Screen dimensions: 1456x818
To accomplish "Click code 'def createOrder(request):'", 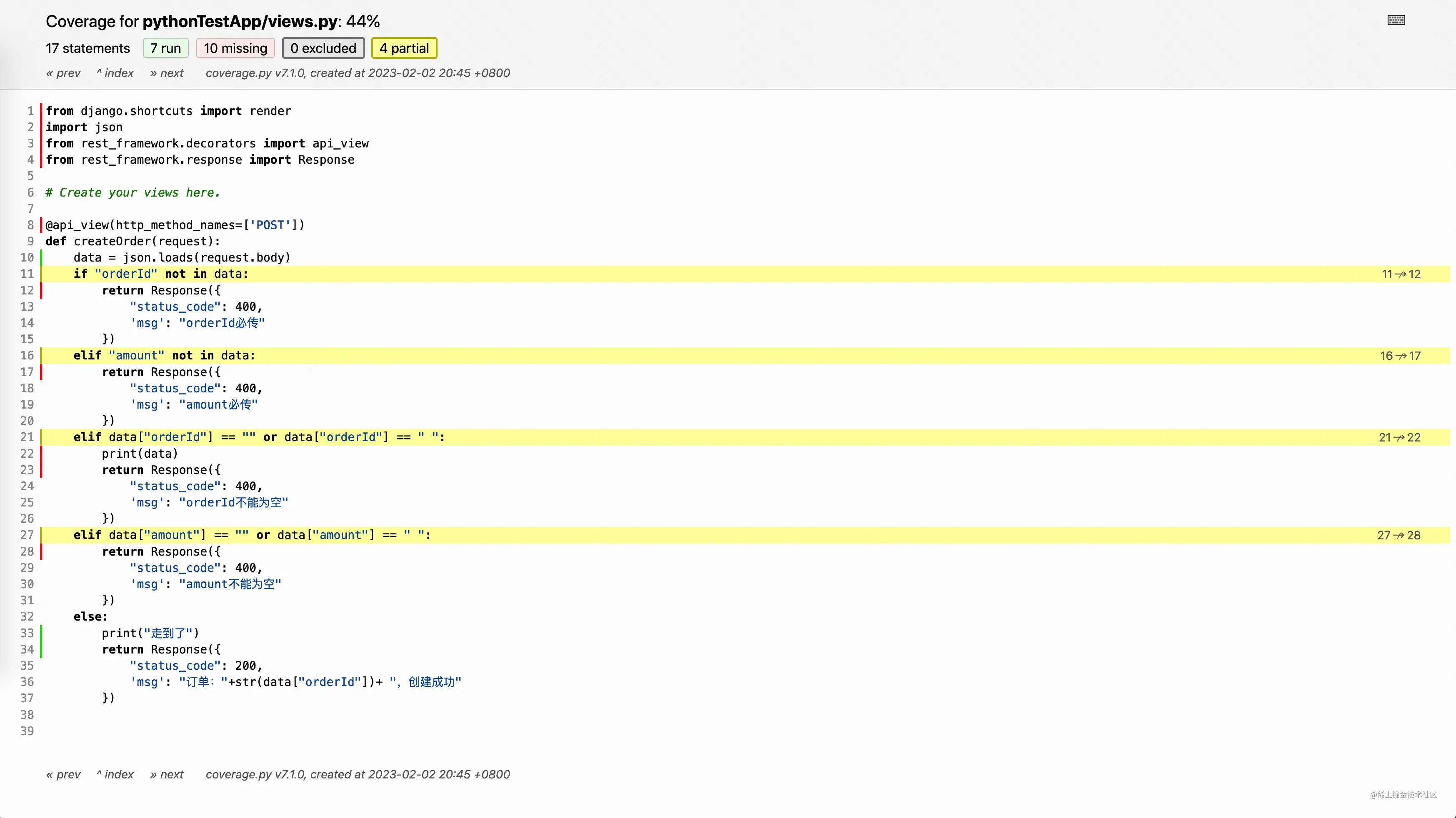I will click(x=133, y=241).
